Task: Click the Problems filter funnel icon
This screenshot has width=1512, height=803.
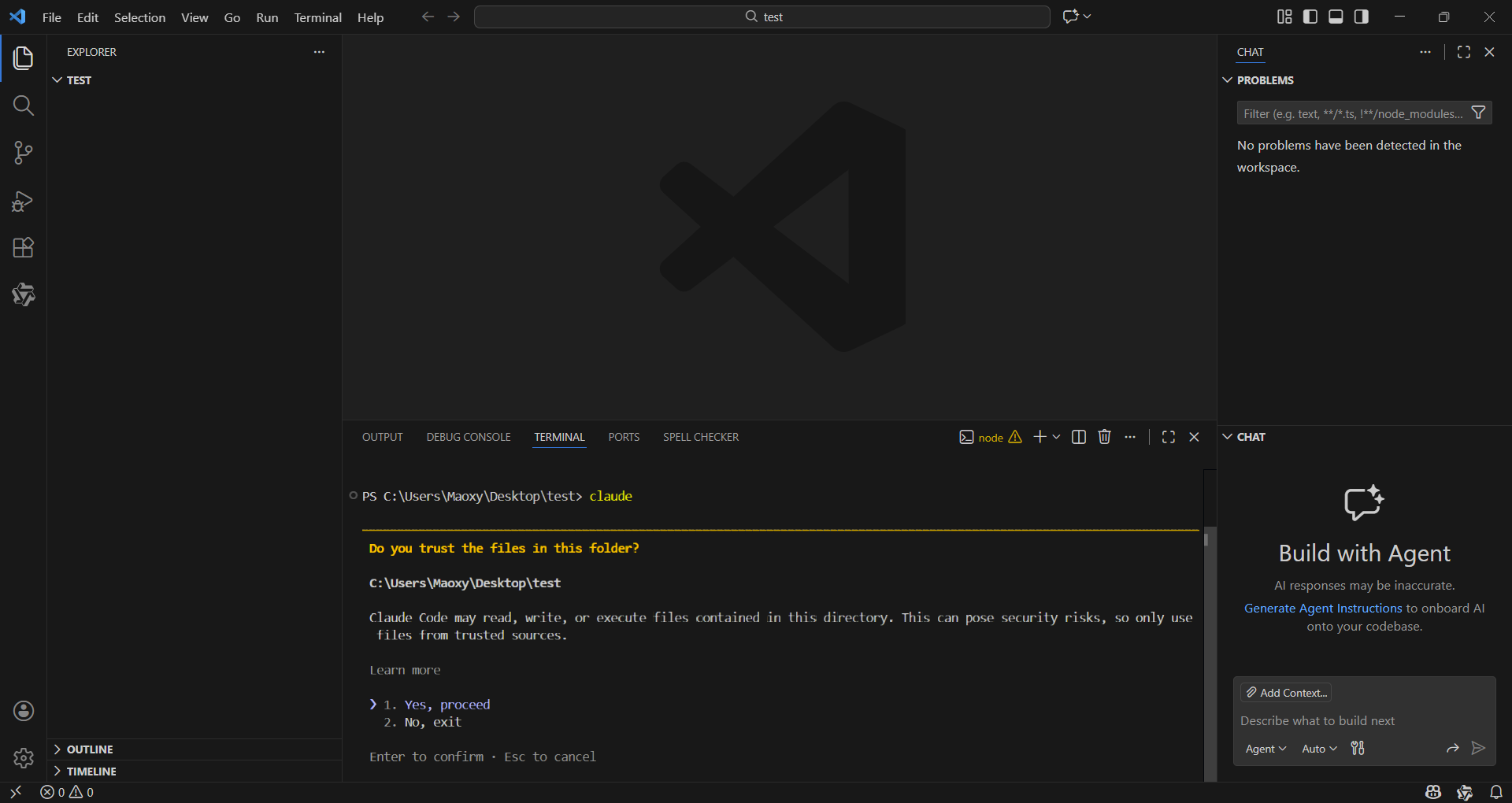Action: click(x=1479, y=113)
